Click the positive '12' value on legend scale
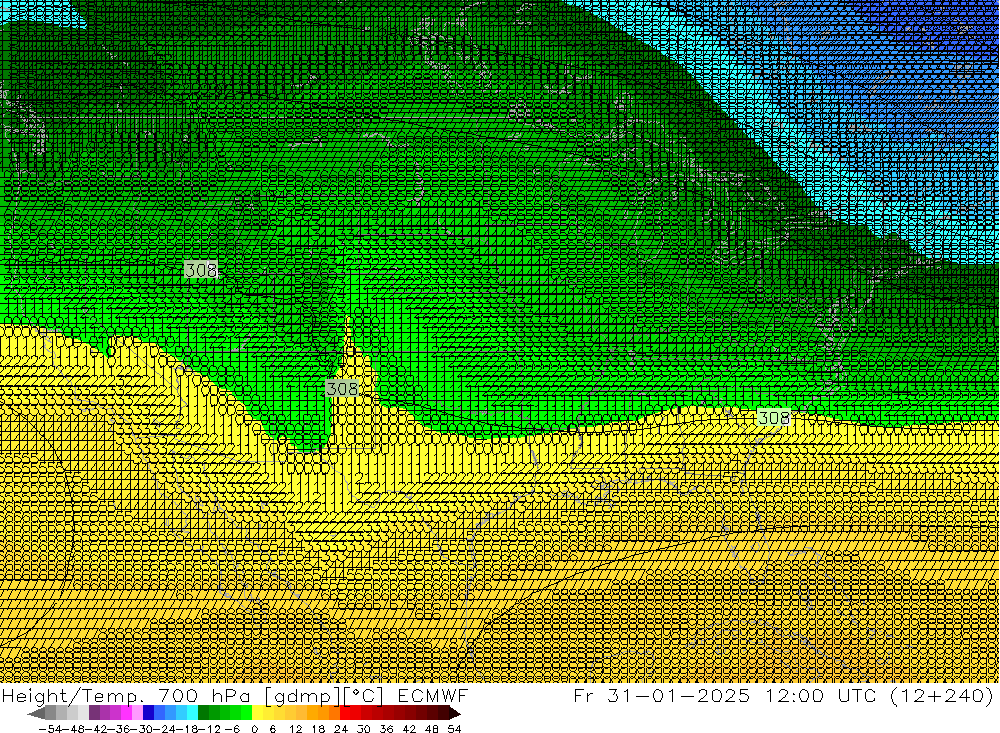The image size is (1000, 733). tap(295, 729)
